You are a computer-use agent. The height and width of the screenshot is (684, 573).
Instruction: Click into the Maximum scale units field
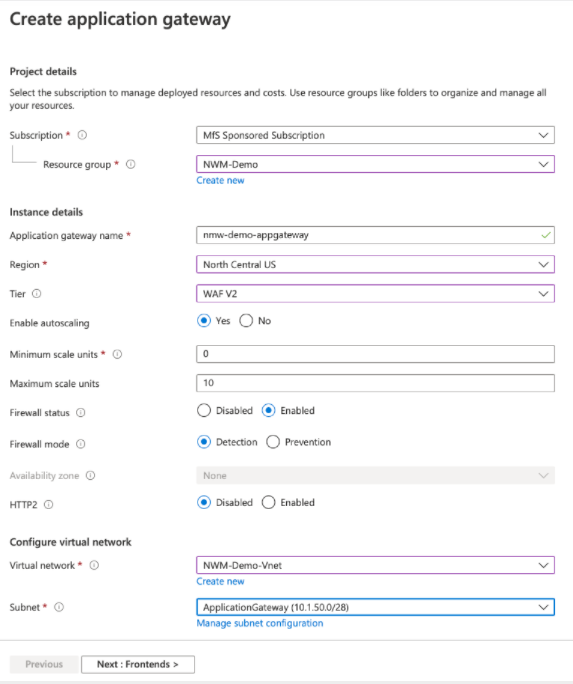tap(375, 383)
